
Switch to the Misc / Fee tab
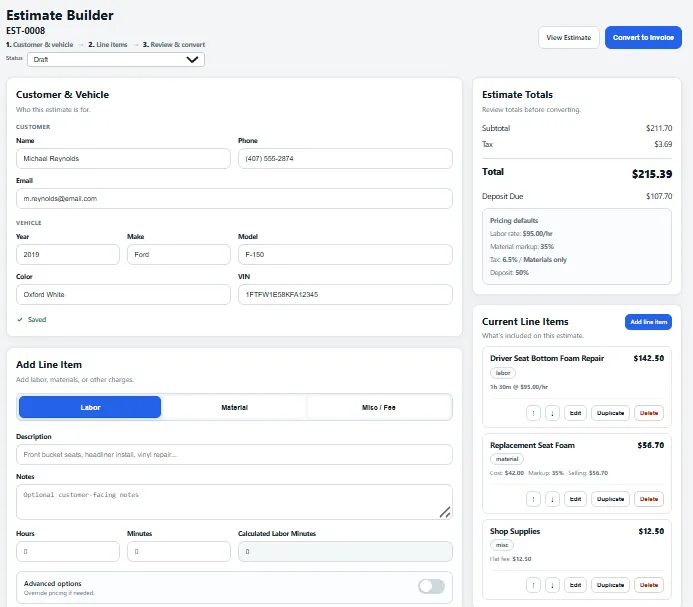click(379, 407)
